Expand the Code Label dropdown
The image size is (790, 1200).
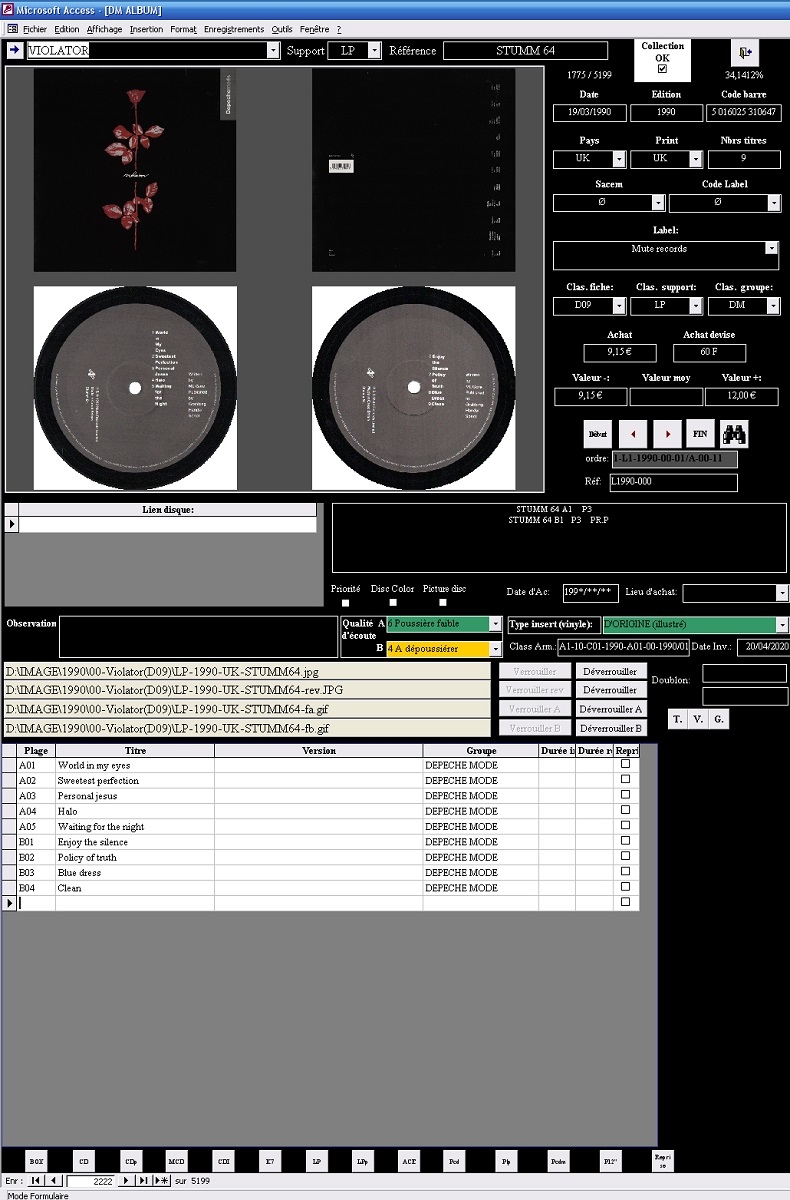[774, 202]
